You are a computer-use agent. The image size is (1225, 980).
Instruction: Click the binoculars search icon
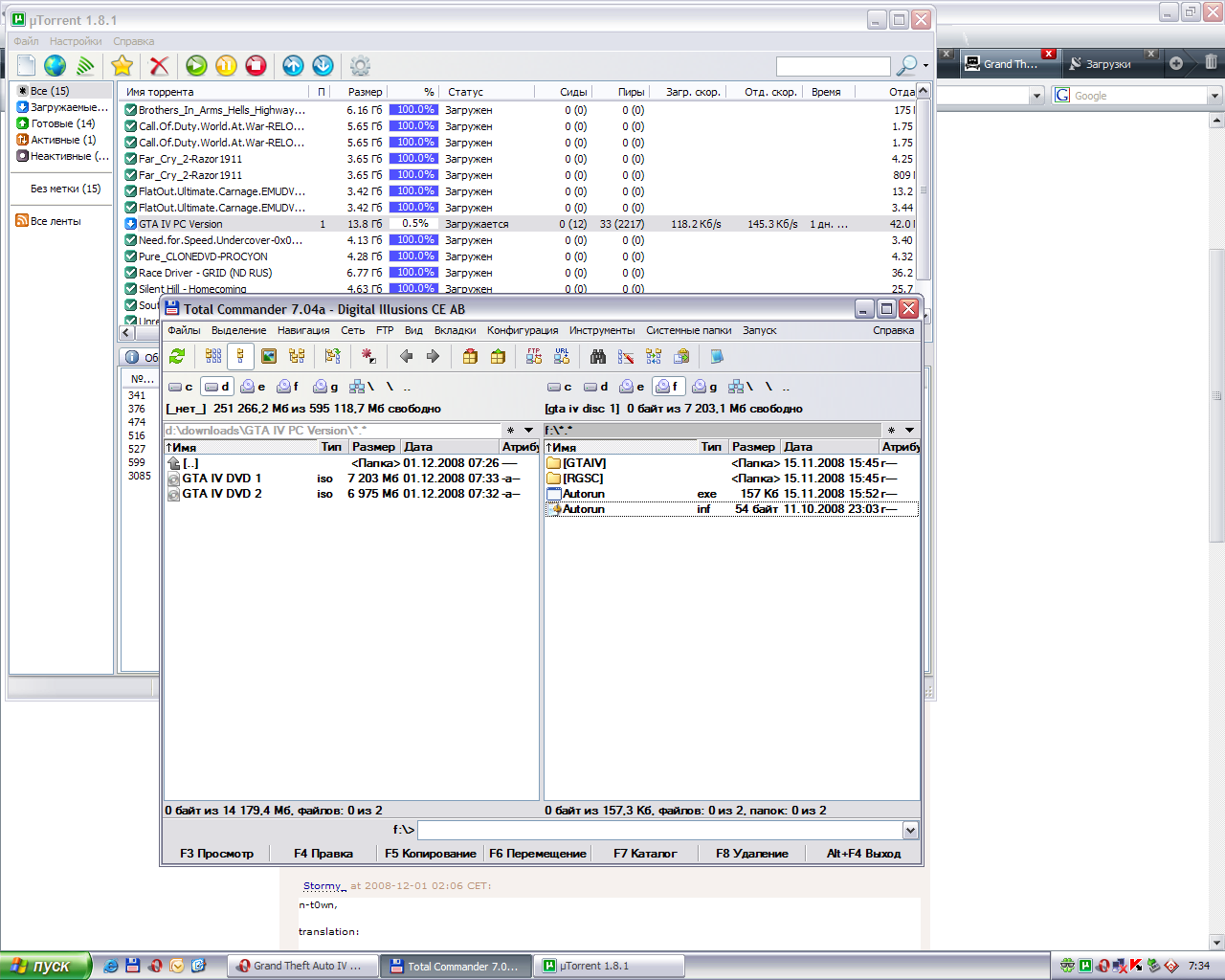(x=598, y=356)
